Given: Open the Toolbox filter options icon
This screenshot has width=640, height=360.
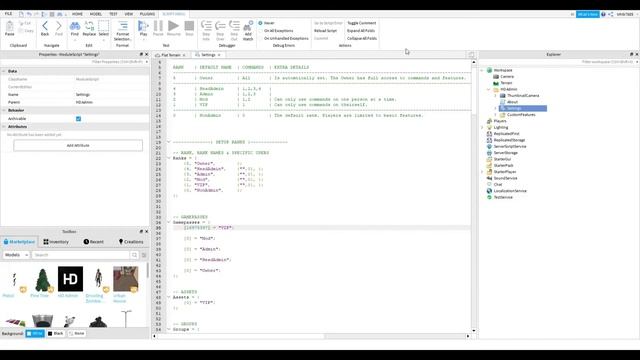Looking at the screenshot, I should pos(144,255).
